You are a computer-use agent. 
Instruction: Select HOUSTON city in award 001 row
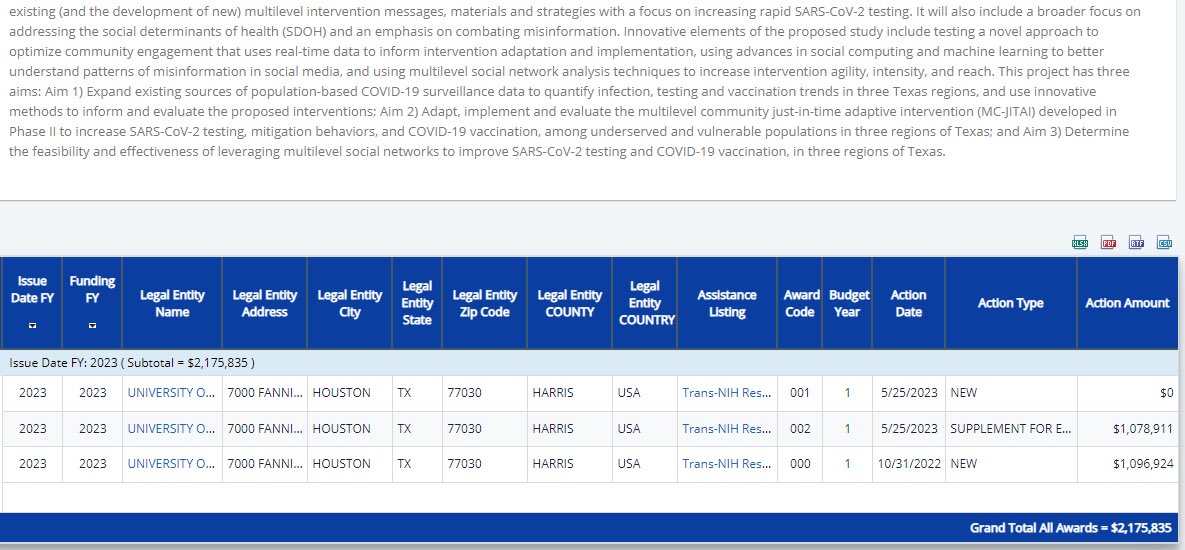click(x=350, y=393)
